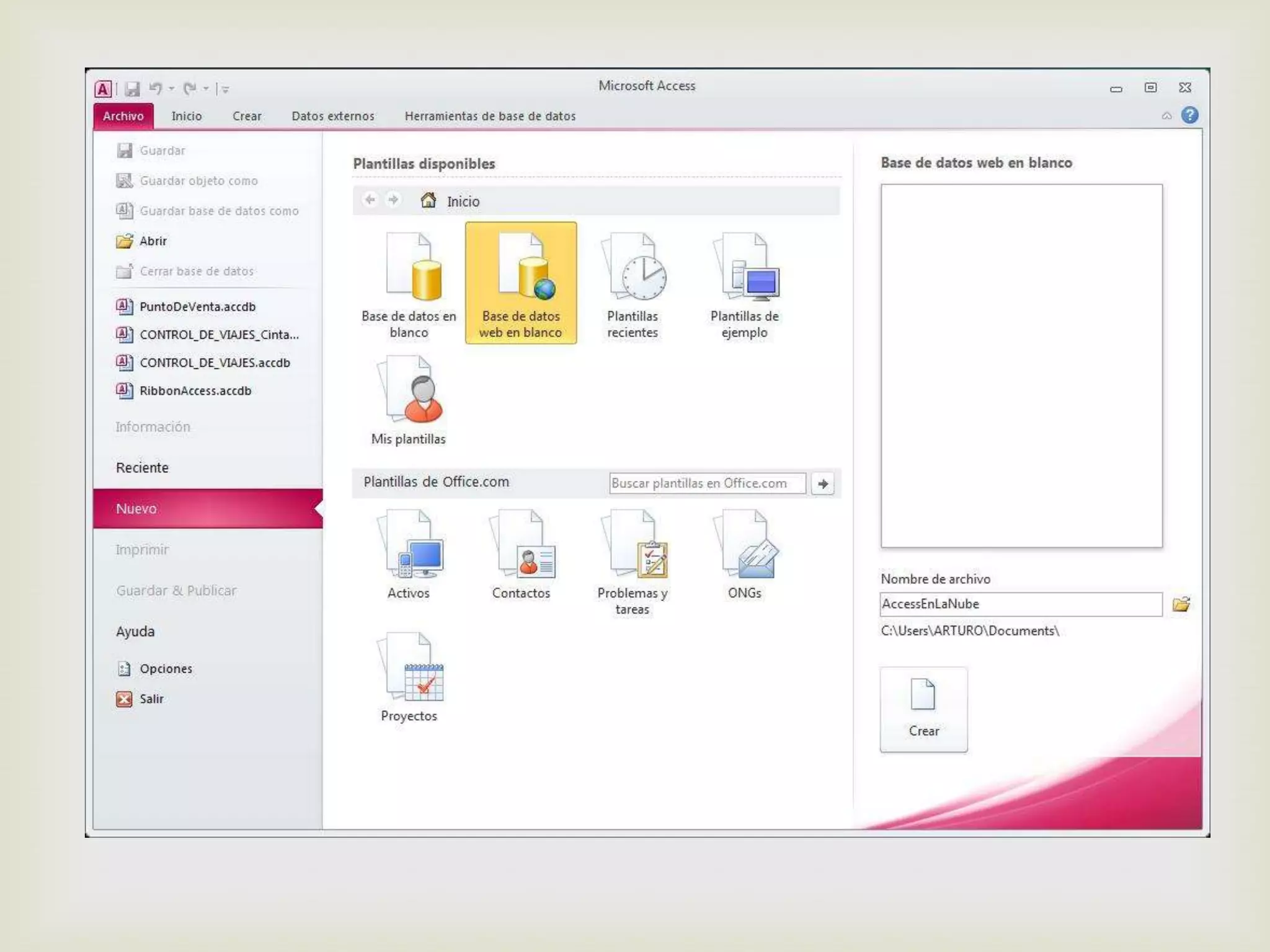This screenshot has height=952, width=1270.
Task: Open Plantillas de ejemplo templates
Action: (744, 283)
